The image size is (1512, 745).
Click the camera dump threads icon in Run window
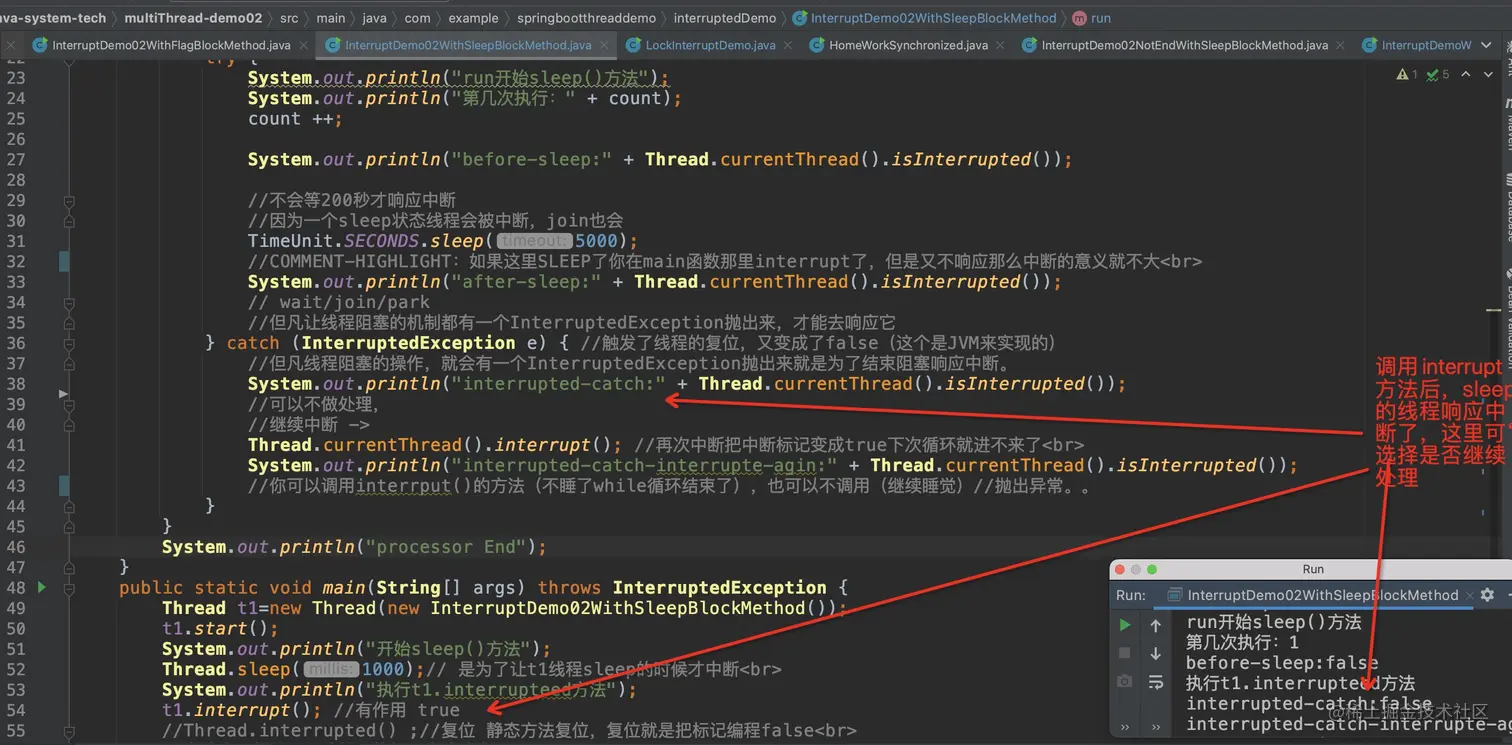tap(1125, 681)
